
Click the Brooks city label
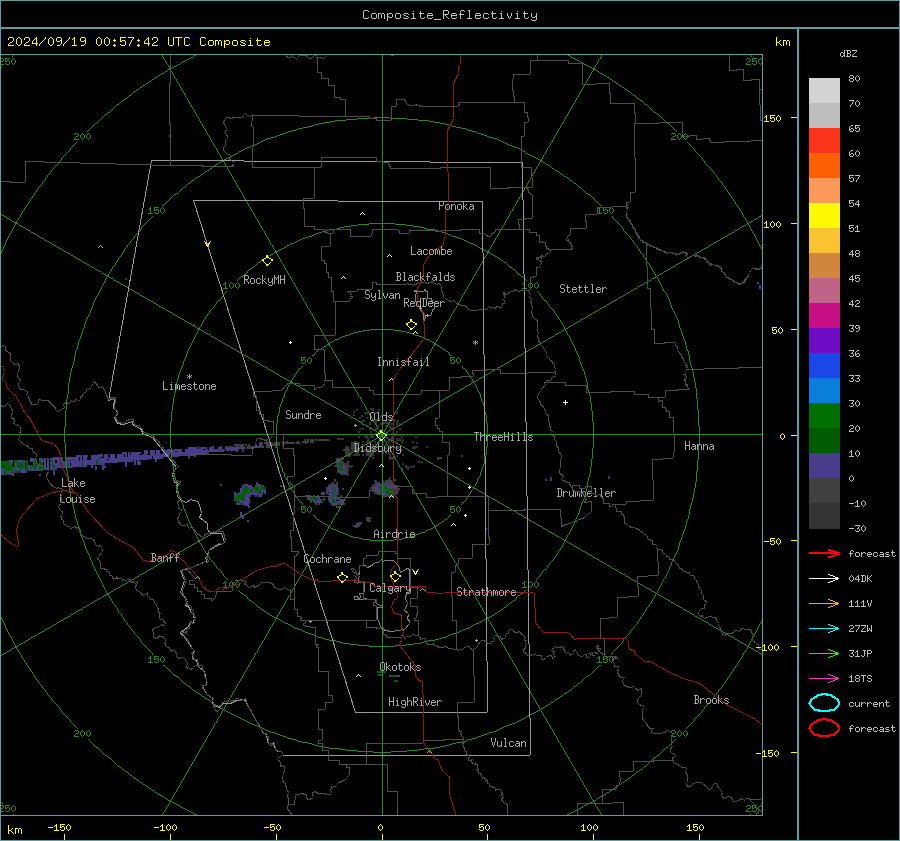[711, 700]
